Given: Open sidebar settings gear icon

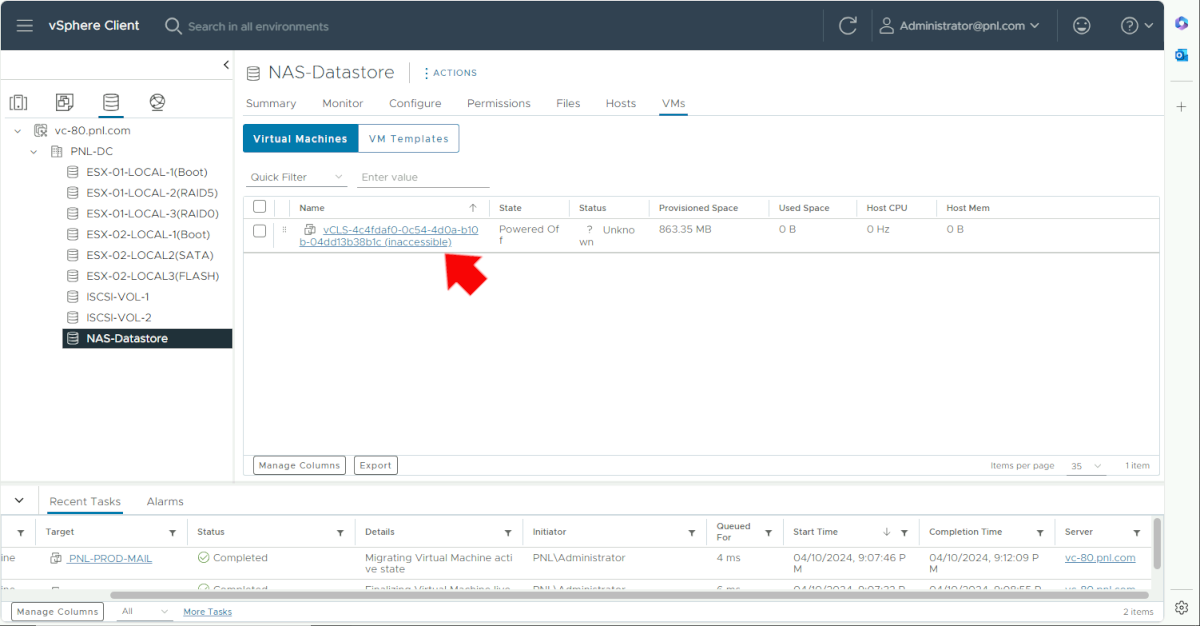Looking at the screenshot, I should point(1181,607).
